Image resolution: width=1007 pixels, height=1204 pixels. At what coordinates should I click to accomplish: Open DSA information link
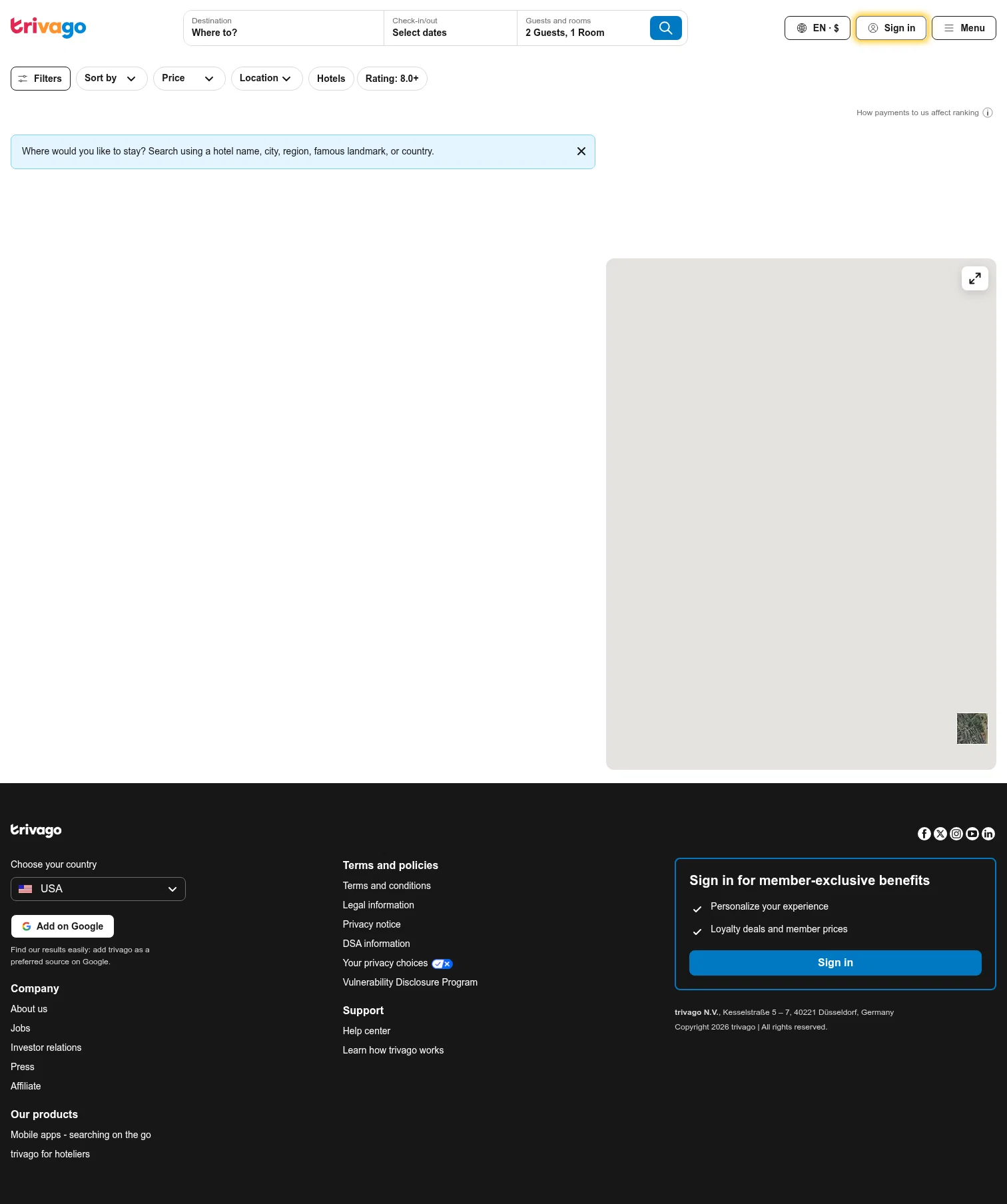click(376, 944)
